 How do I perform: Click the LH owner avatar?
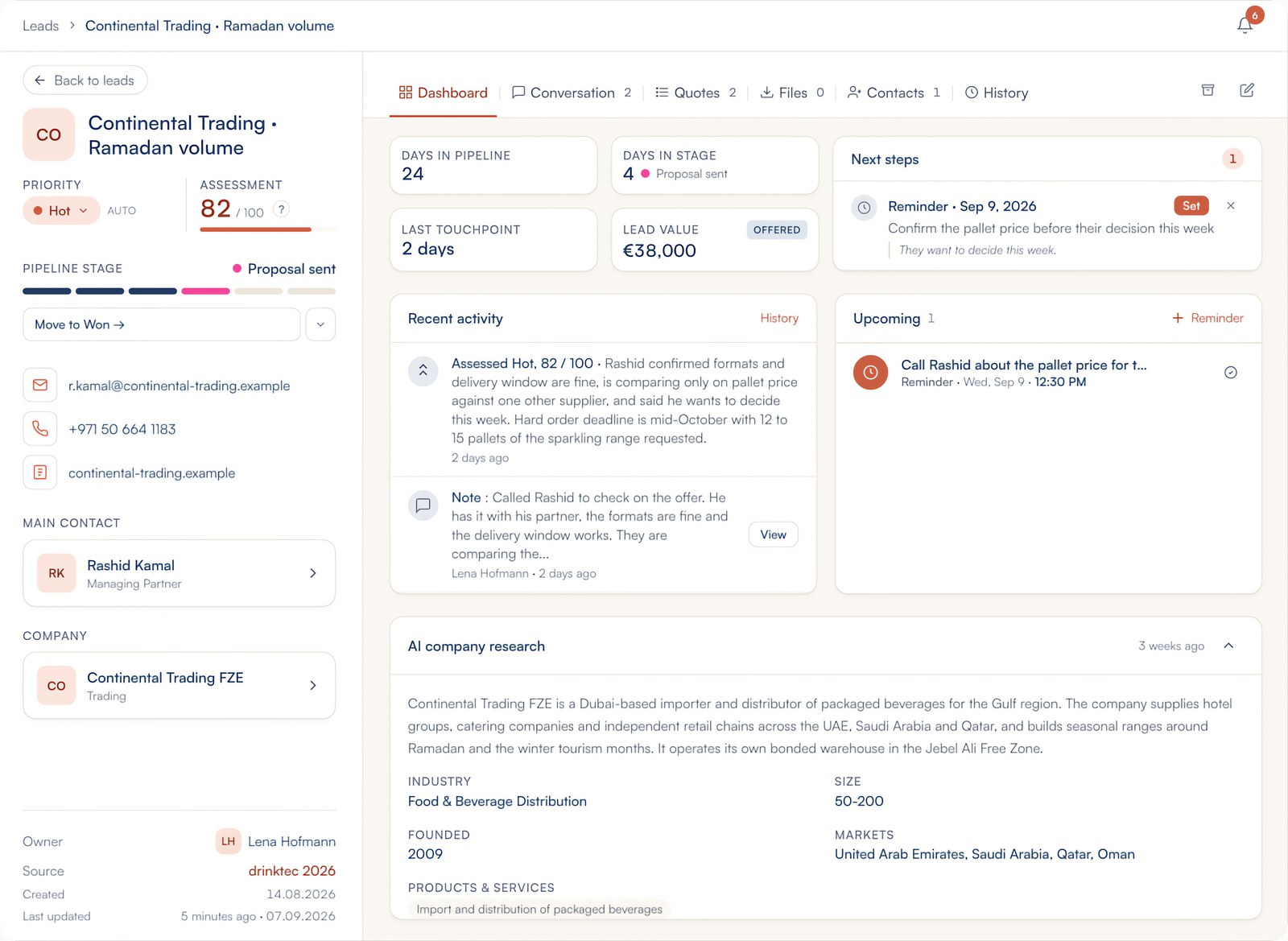[x=229, y=841]
